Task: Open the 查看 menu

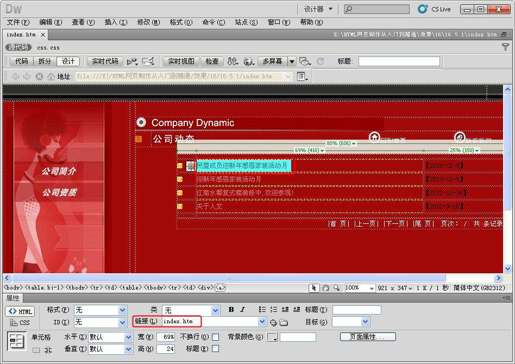Action: (x=83, y=22)
